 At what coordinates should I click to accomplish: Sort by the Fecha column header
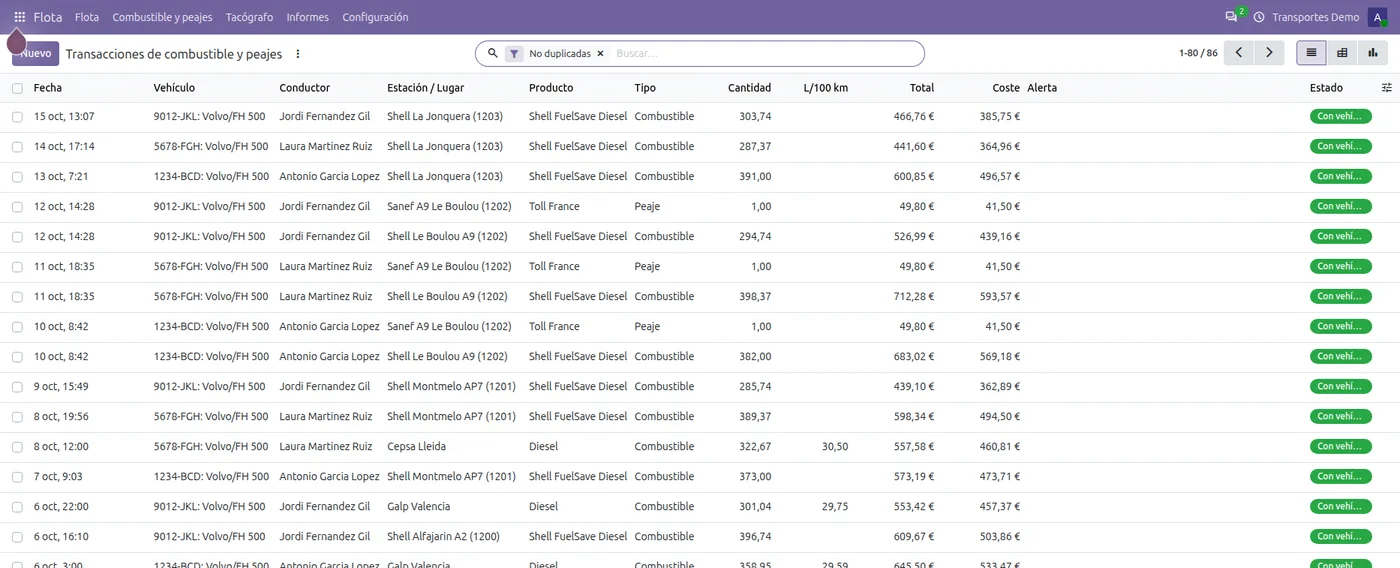[48, 88]
